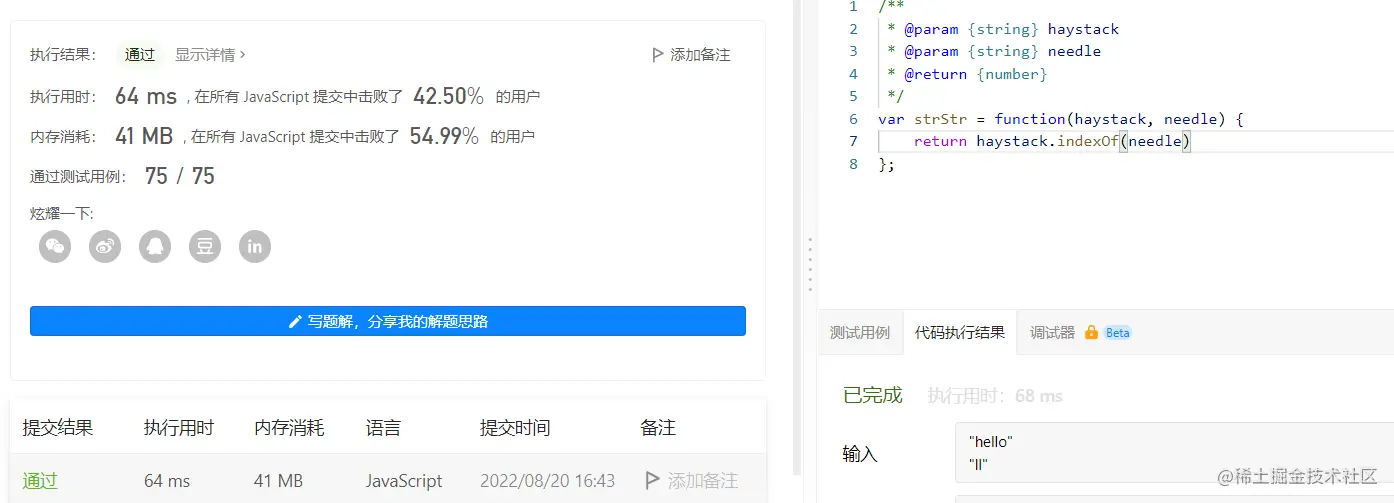Click the 输入 input box with "hello"
Viewport: 1394px width, 503px height.
click(x=1174, y=453)
